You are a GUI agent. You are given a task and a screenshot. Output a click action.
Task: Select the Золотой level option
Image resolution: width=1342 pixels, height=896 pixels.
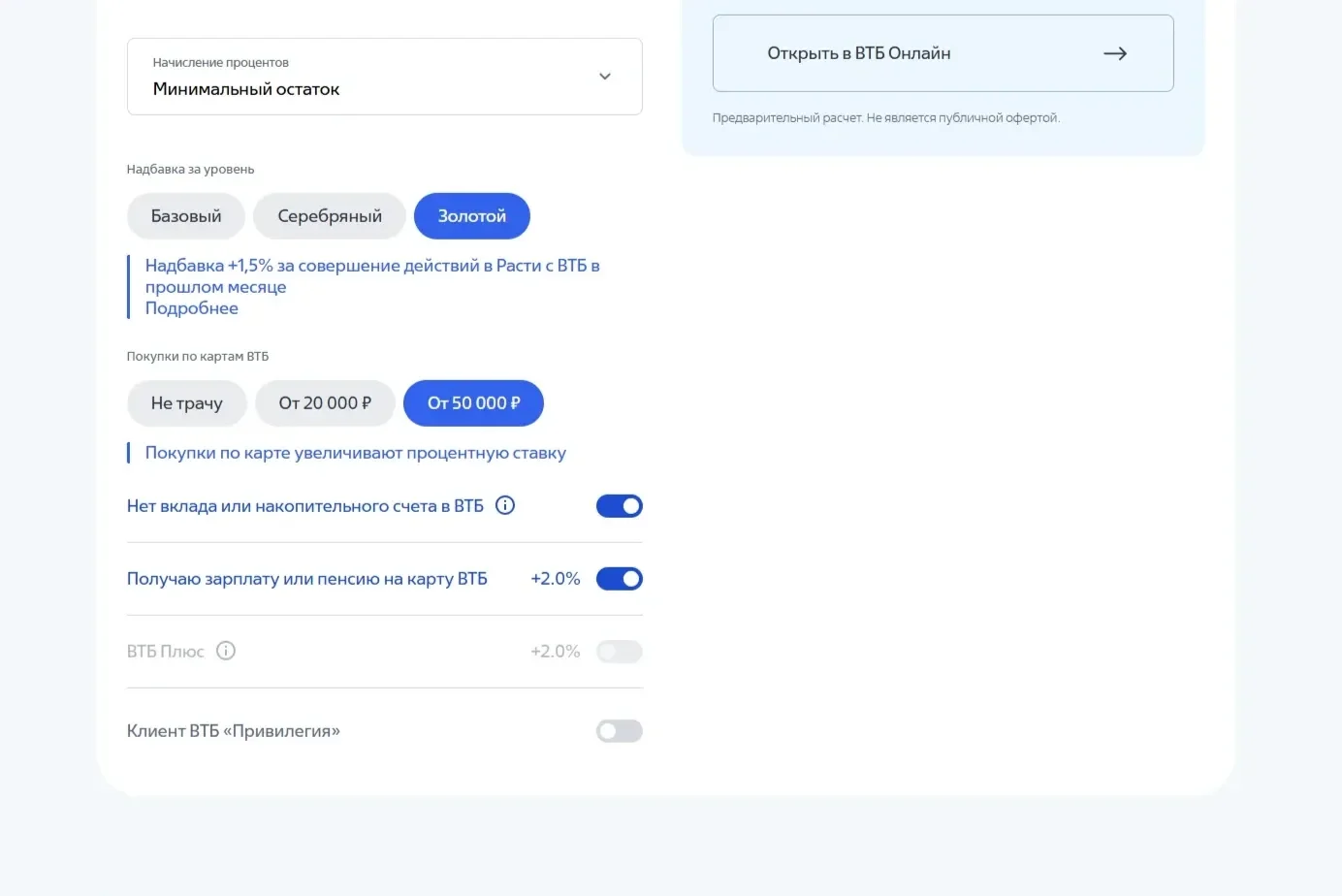click(x=472, y=216)
